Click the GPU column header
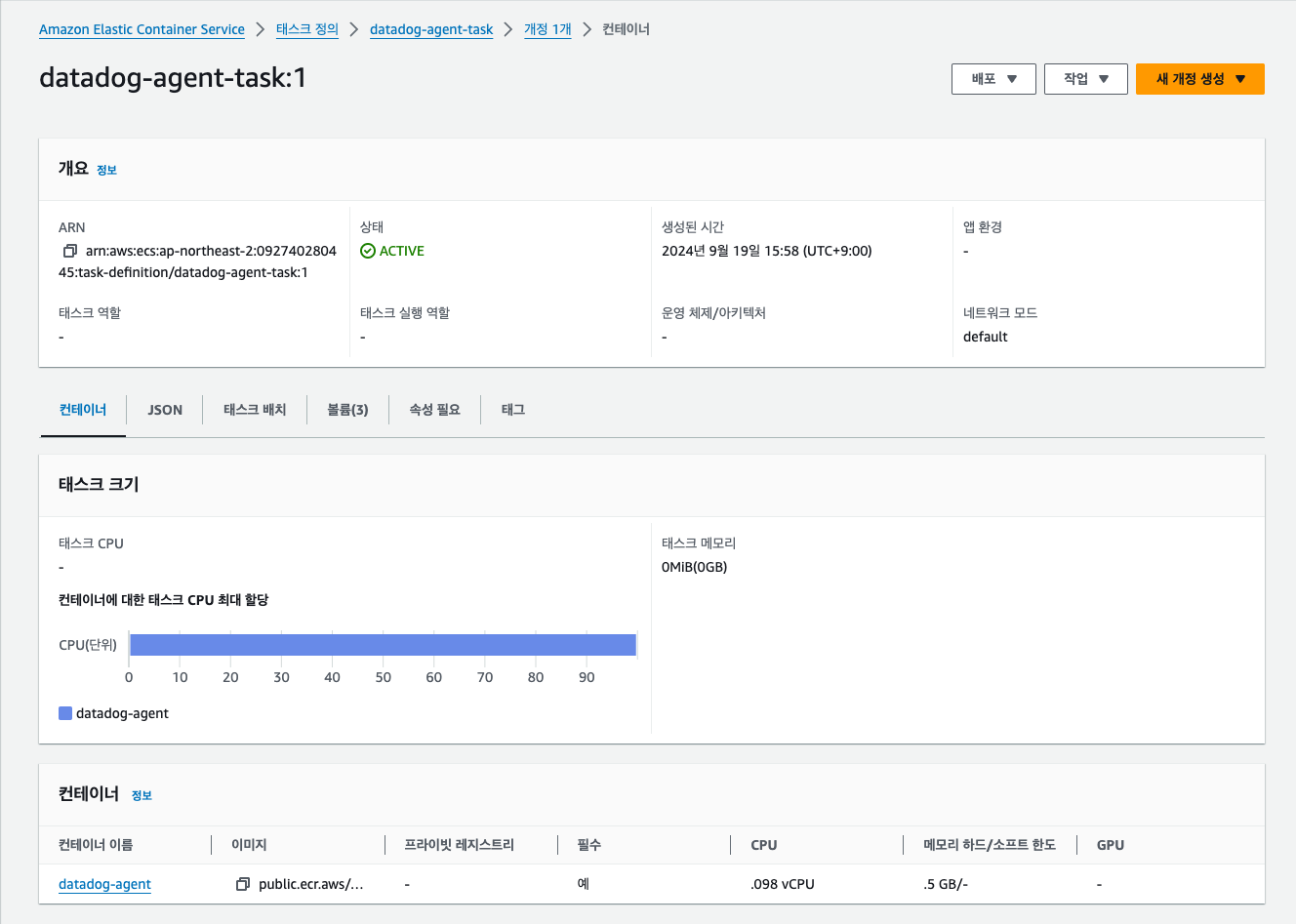Screen dimensions: 1296x924 pos(1111,845)
